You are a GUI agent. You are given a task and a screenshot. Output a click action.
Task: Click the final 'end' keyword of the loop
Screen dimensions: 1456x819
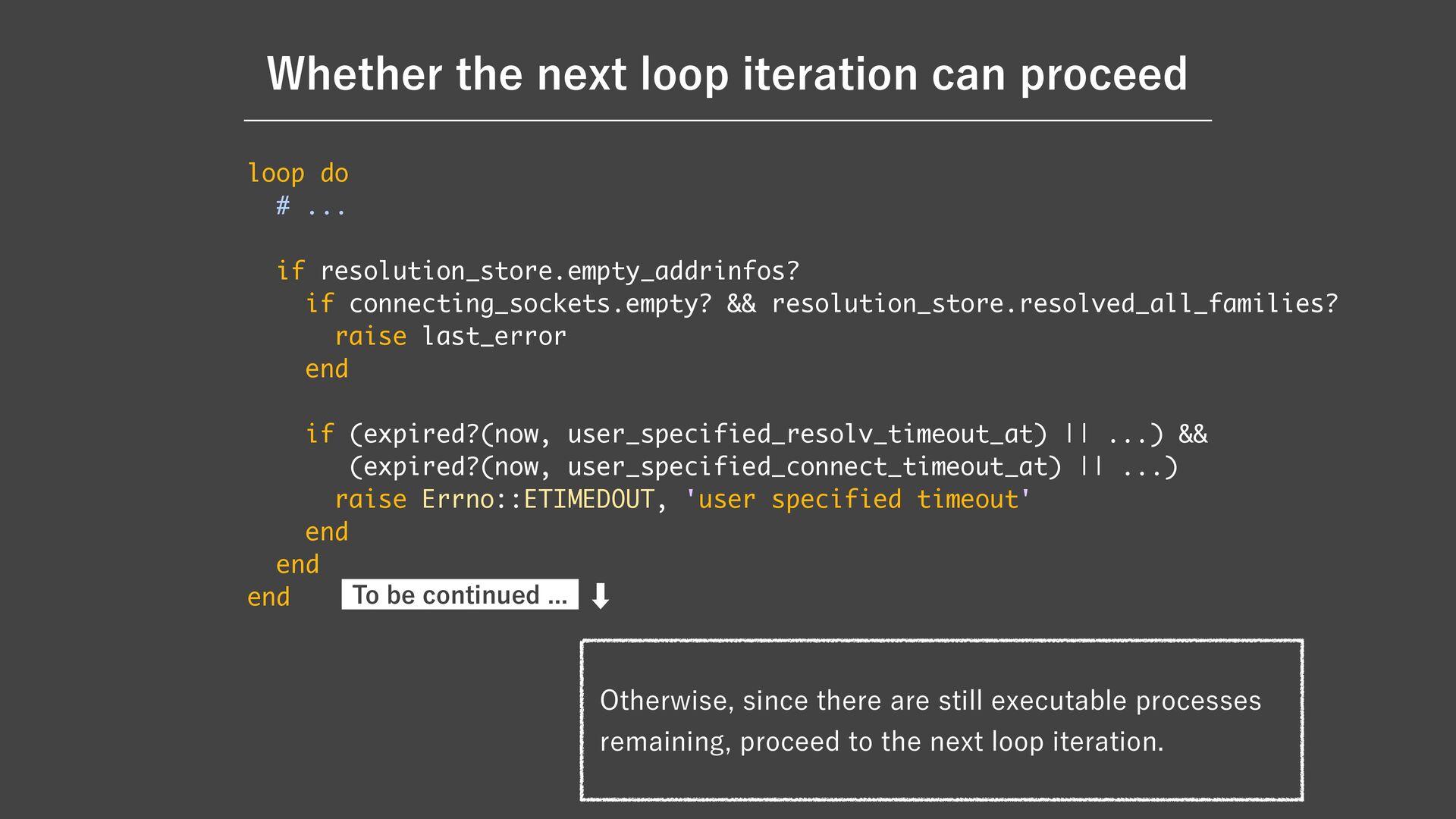268,597
